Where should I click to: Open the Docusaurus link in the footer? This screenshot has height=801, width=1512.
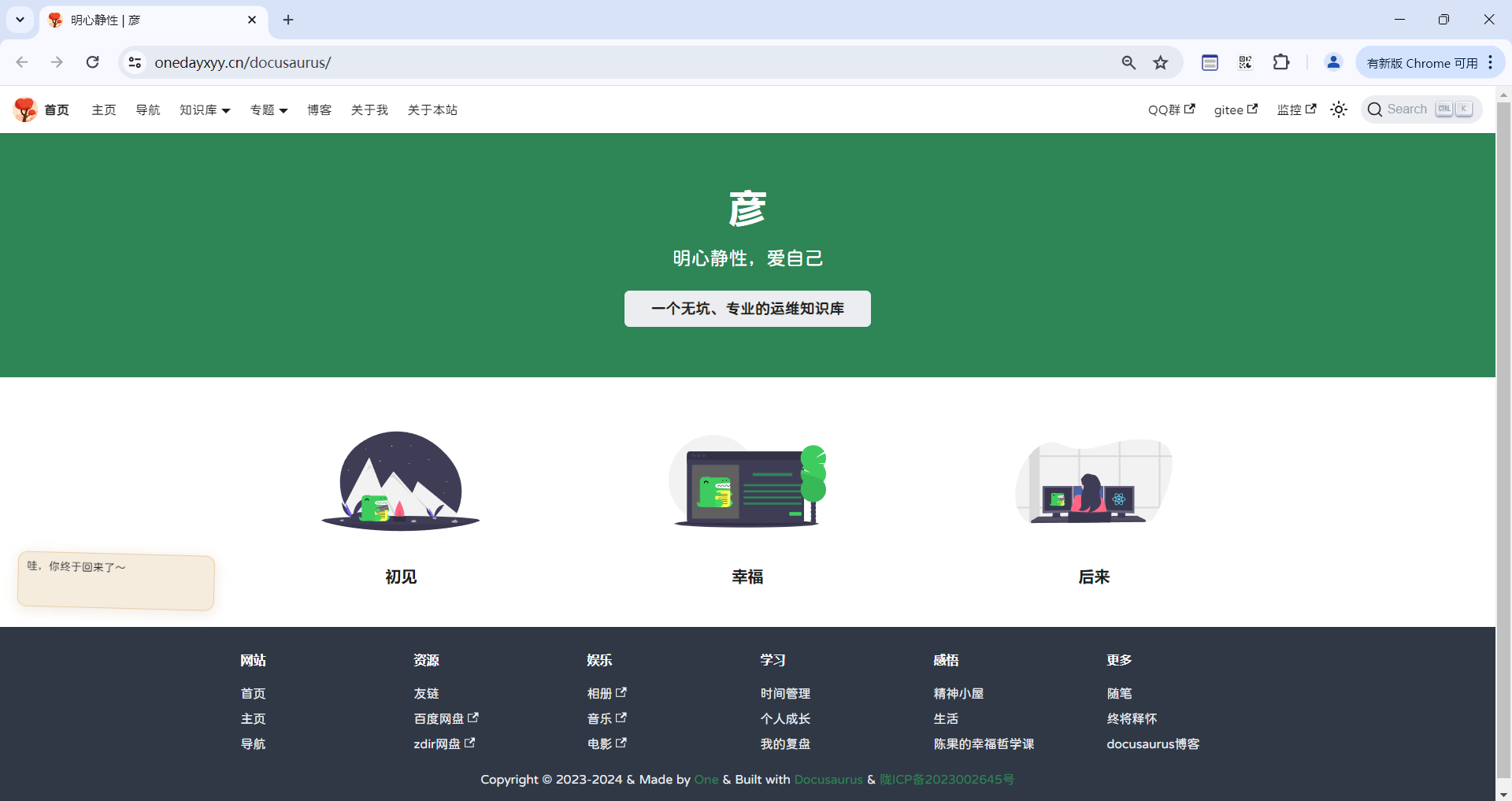click(x=828, y=779)
